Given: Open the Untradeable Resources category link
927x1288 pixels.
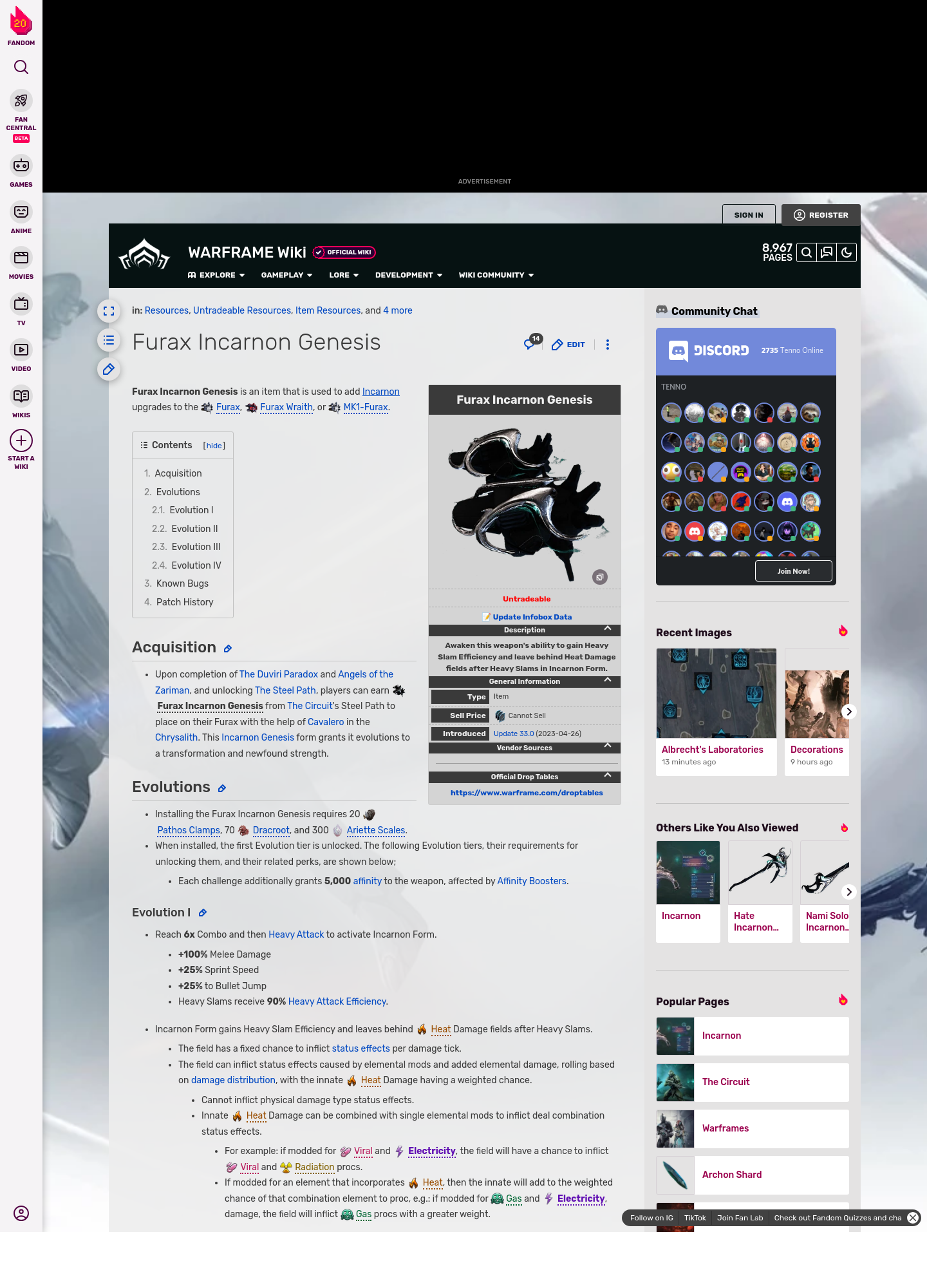Looking at the screenshot, I should tap(242, 310).
